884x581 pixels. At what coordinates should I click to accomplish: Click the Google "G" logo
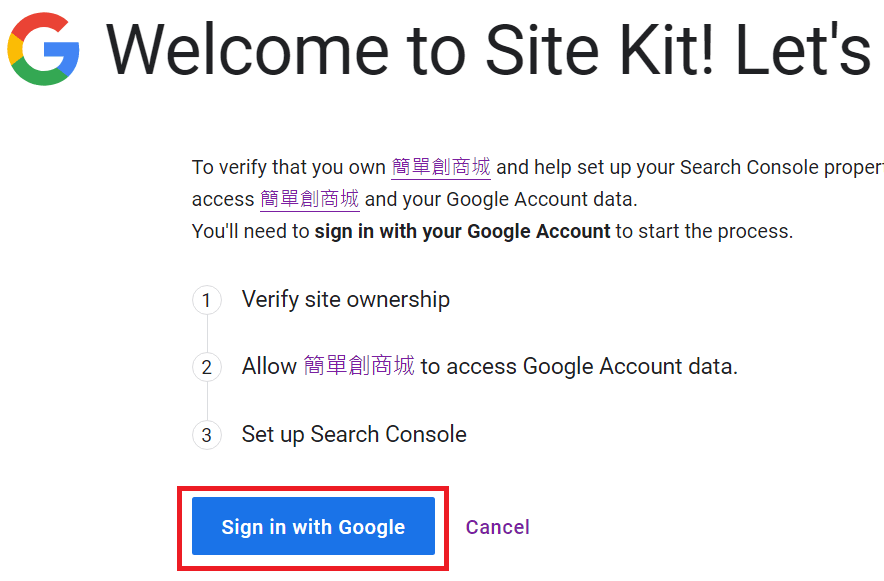[x=44, y=48]
